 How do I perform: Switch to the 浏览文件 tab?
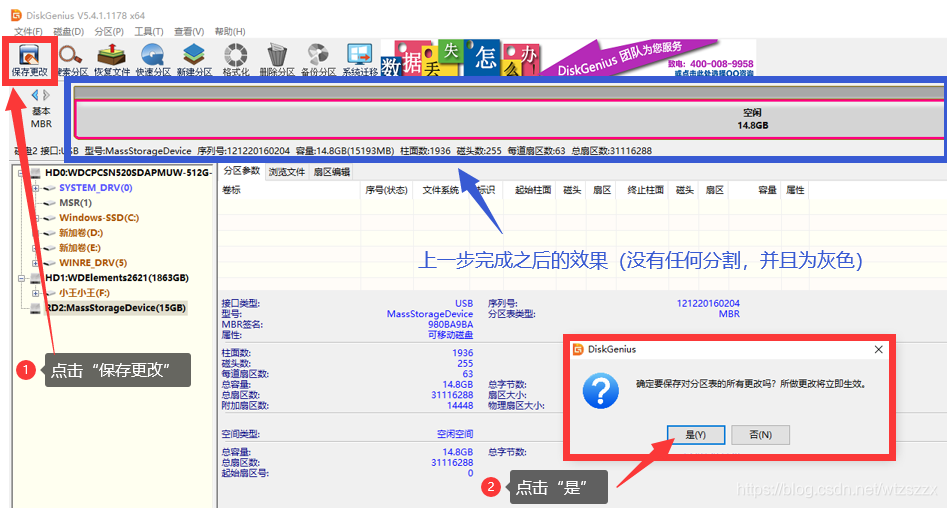click(x=287, y=172)
